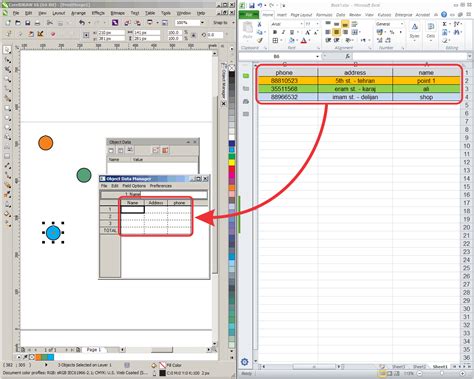This screenshot has width=474, height=379.
Task: Click the Save icon in CorelDRAW toolbar
Action: (28, 23)
